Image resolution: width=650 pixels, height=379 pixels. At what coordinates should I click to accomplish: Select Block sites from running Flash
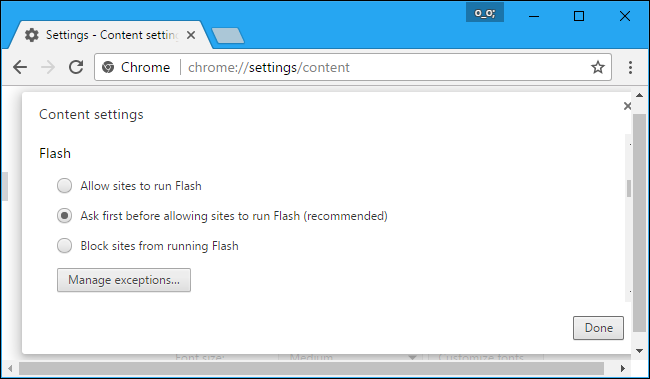point(64,245)
